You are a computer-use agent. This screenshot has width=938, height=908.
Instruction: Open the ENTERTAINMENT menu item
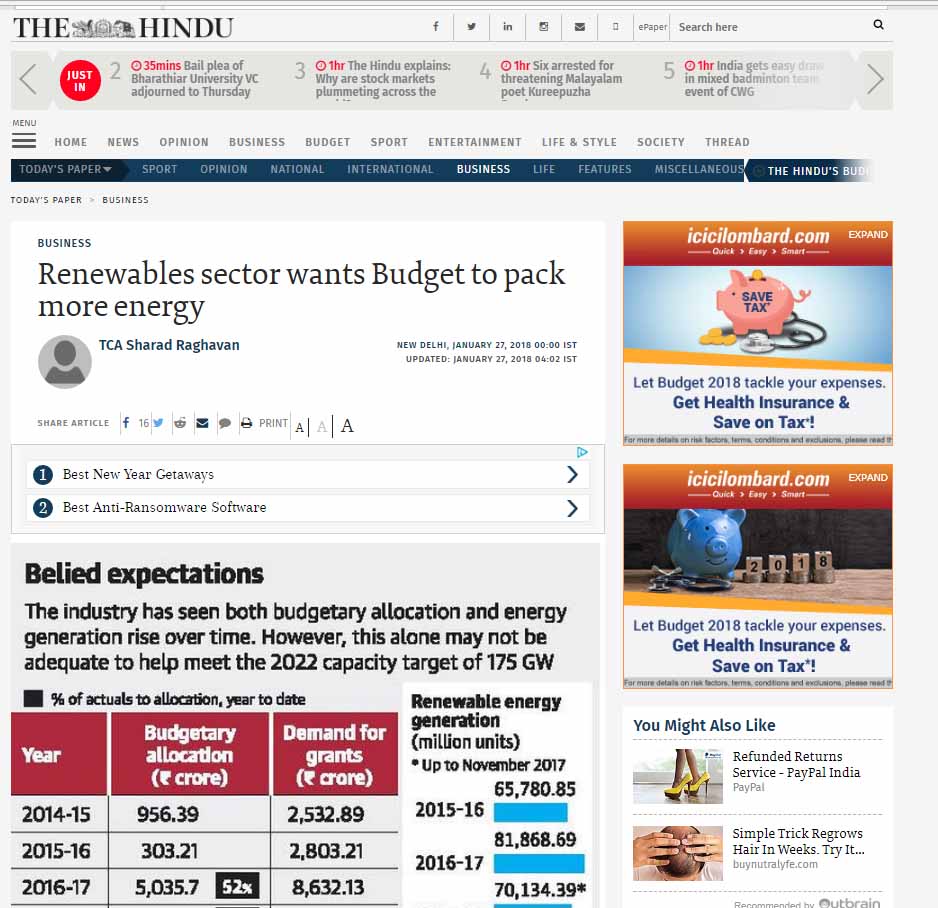click(x=474, y=142)
